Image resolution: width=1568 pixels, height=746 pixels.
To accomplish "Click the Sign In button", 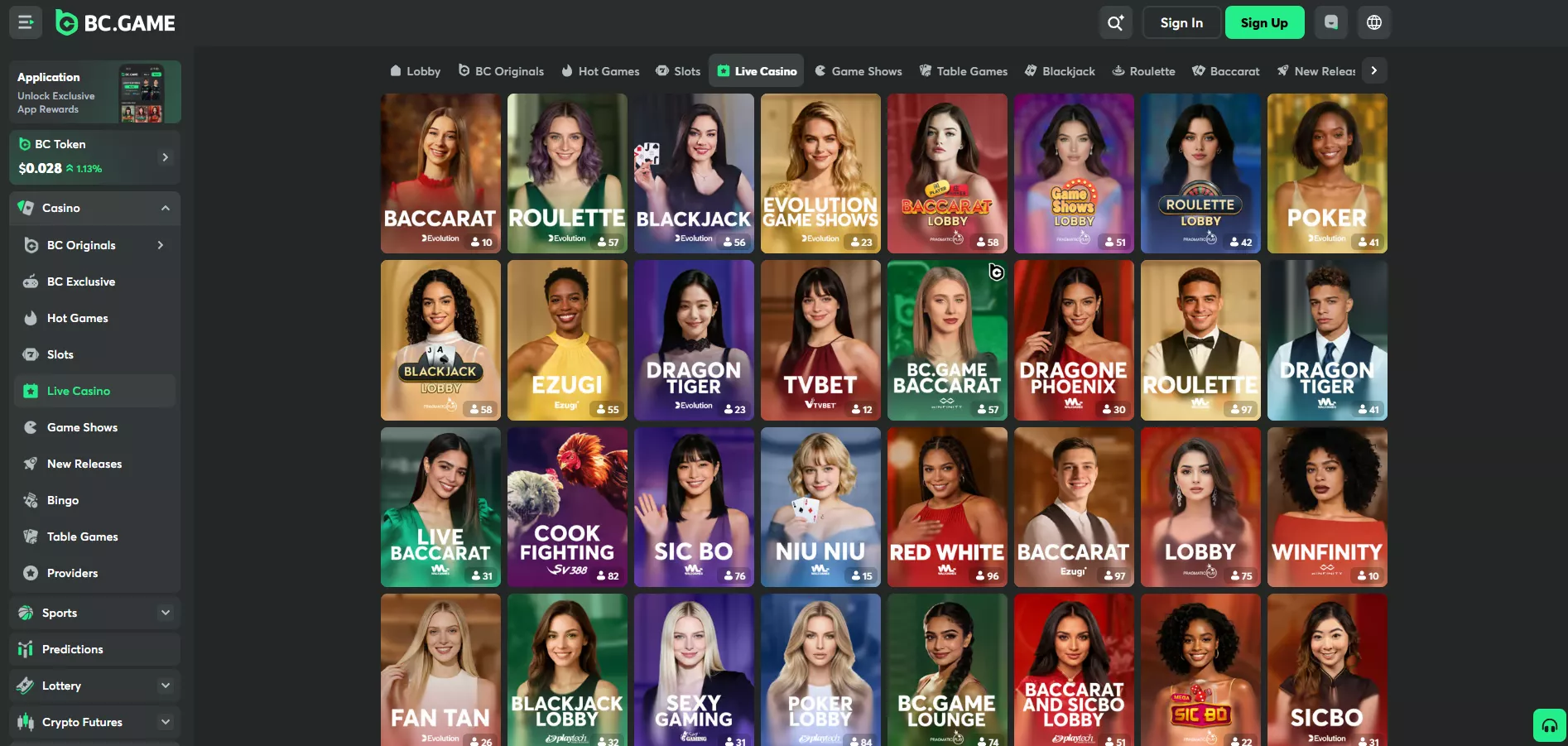I will (1181, 22).
